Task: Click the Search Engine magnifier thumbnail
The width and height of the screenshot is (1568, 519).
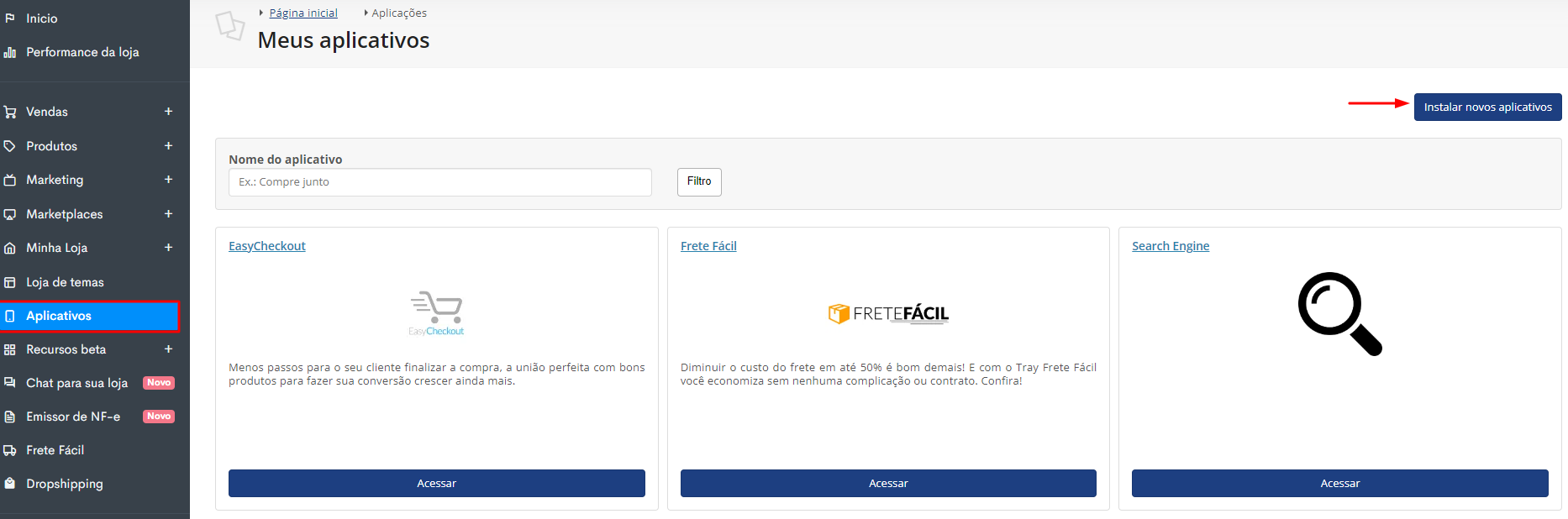Action: point(1339,314)
